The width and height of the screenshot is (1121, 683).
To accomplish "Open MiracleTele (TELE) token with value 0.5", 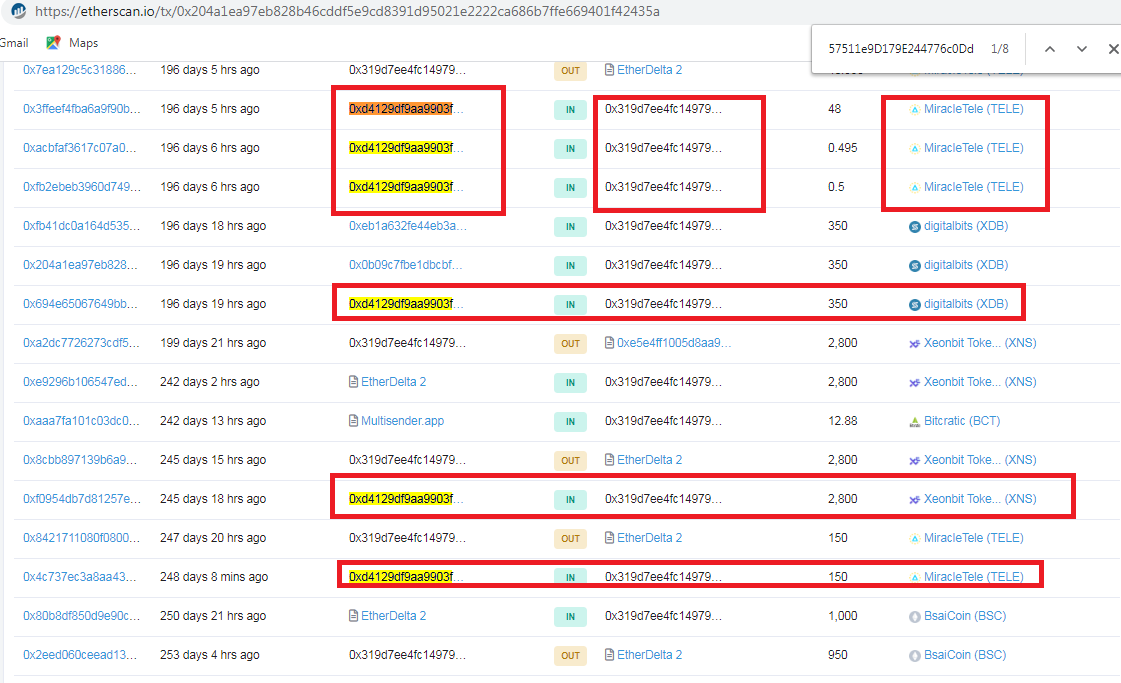I will point(973,187).
